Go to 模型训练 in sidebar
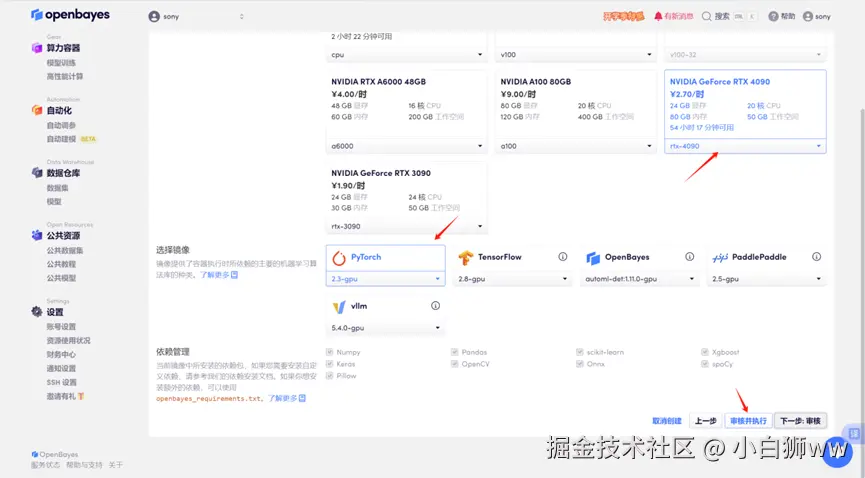The image size is (865, 478). tap(61, 63)
